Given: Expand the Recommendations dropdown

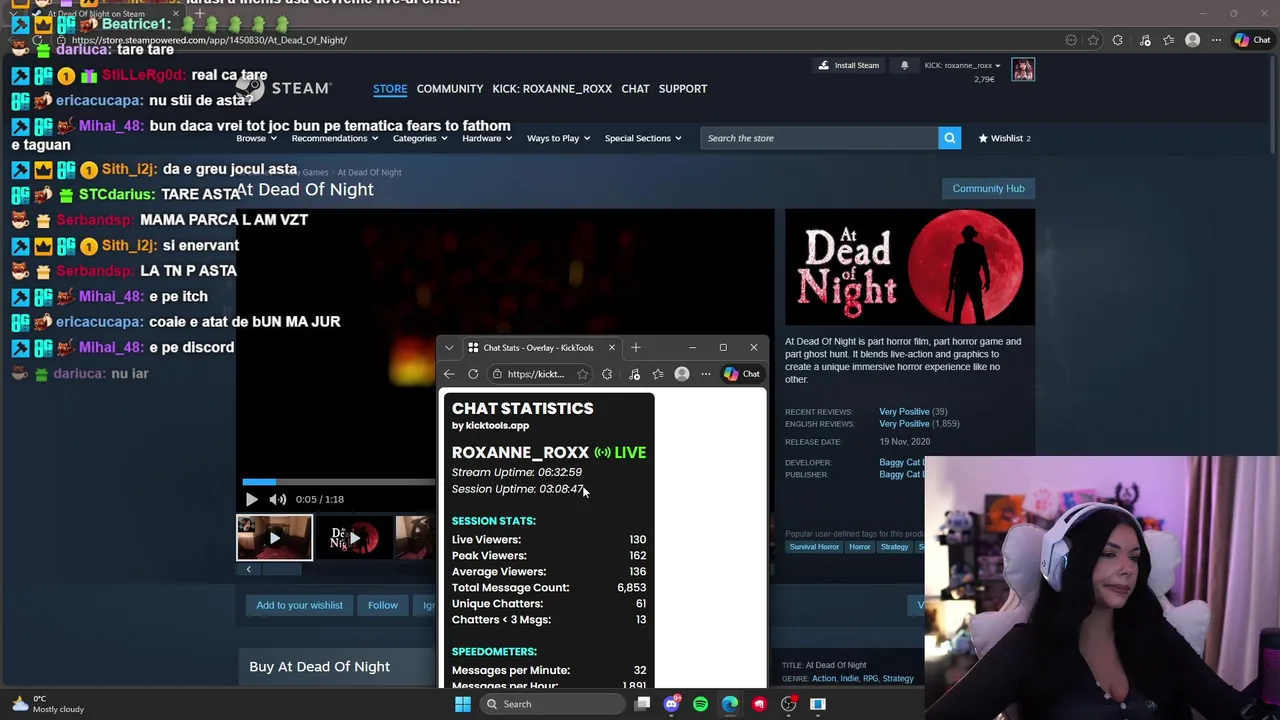Looking at the screenshot, I should (334, 138).
